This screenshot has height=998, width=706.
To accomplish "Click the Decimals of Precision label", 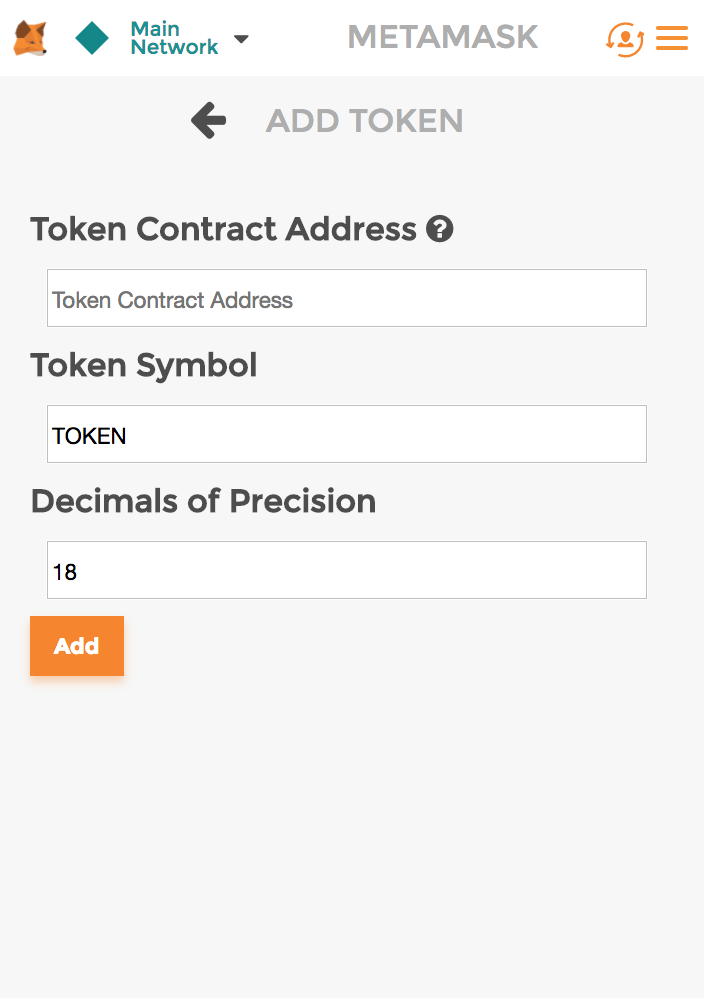I will (x=203, y=502).
